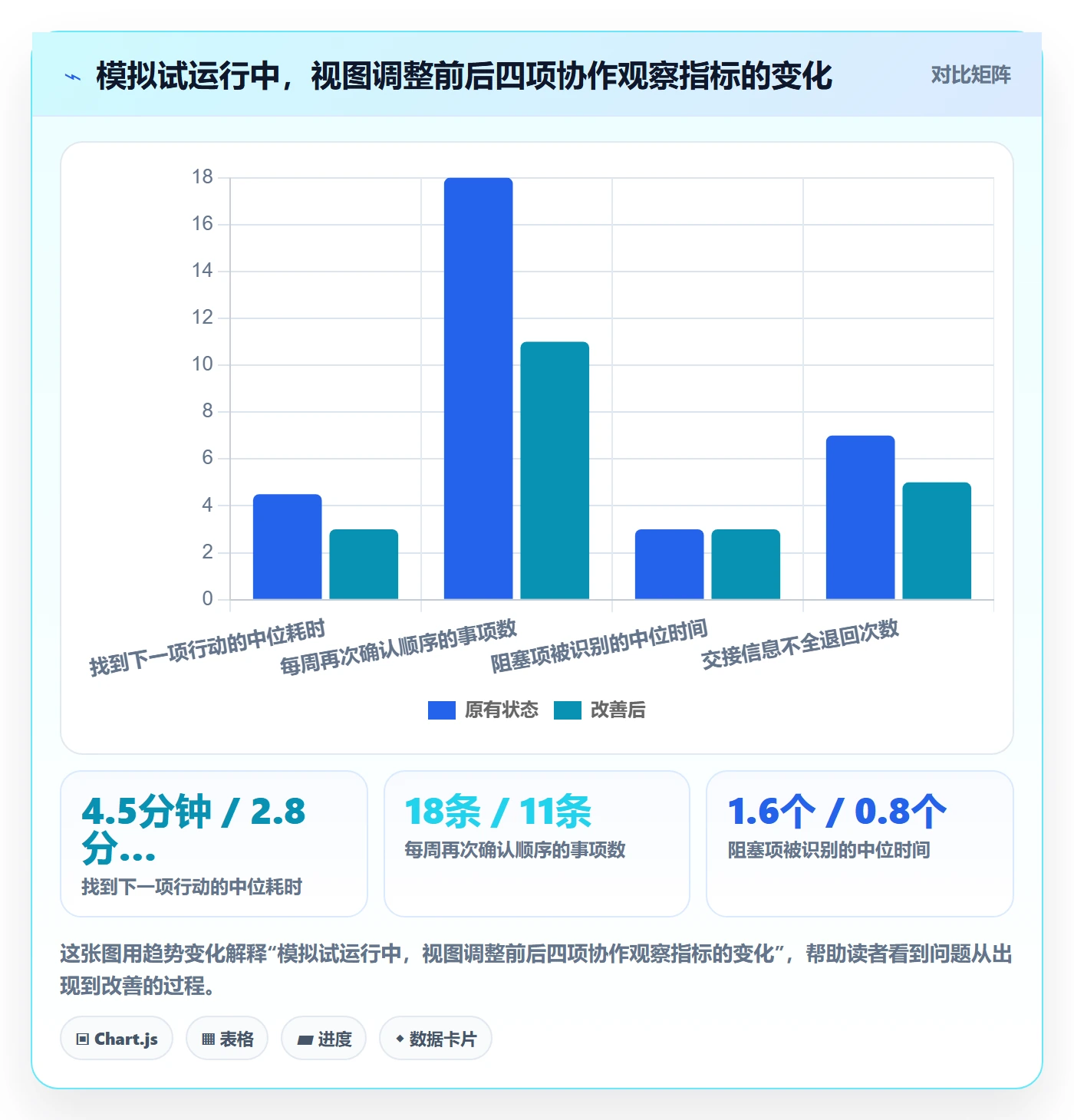
Task: Toggle the 改善后 legend entry
Action: click(599, 710)
